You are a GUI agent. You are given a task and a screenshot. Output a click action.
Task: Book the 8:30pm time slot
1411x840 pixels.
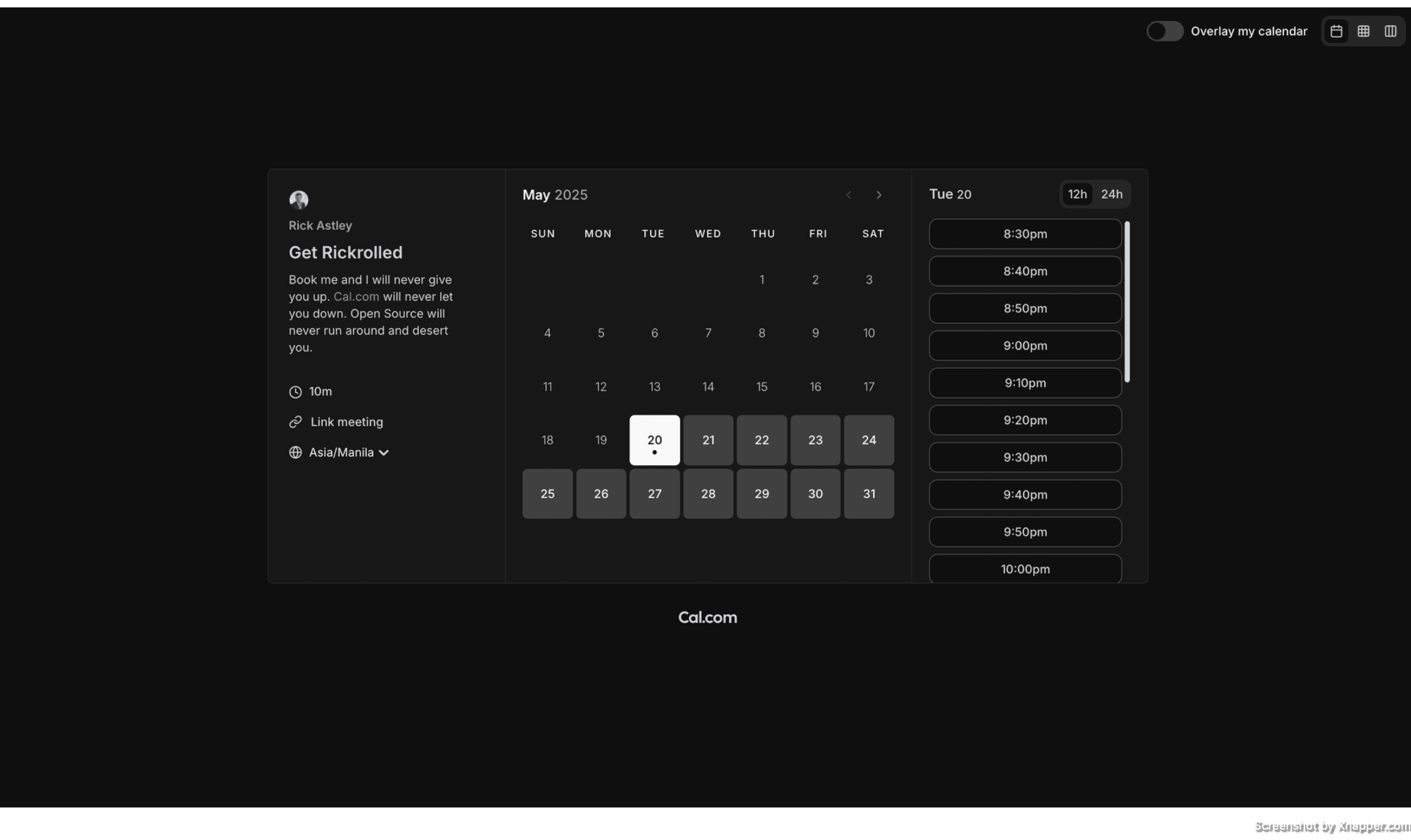tap(1025, 234)
